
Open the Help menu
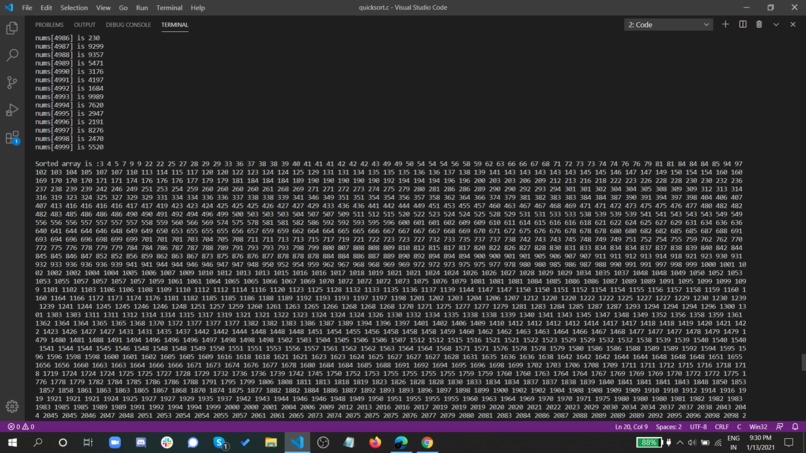(x=197, y=8)
